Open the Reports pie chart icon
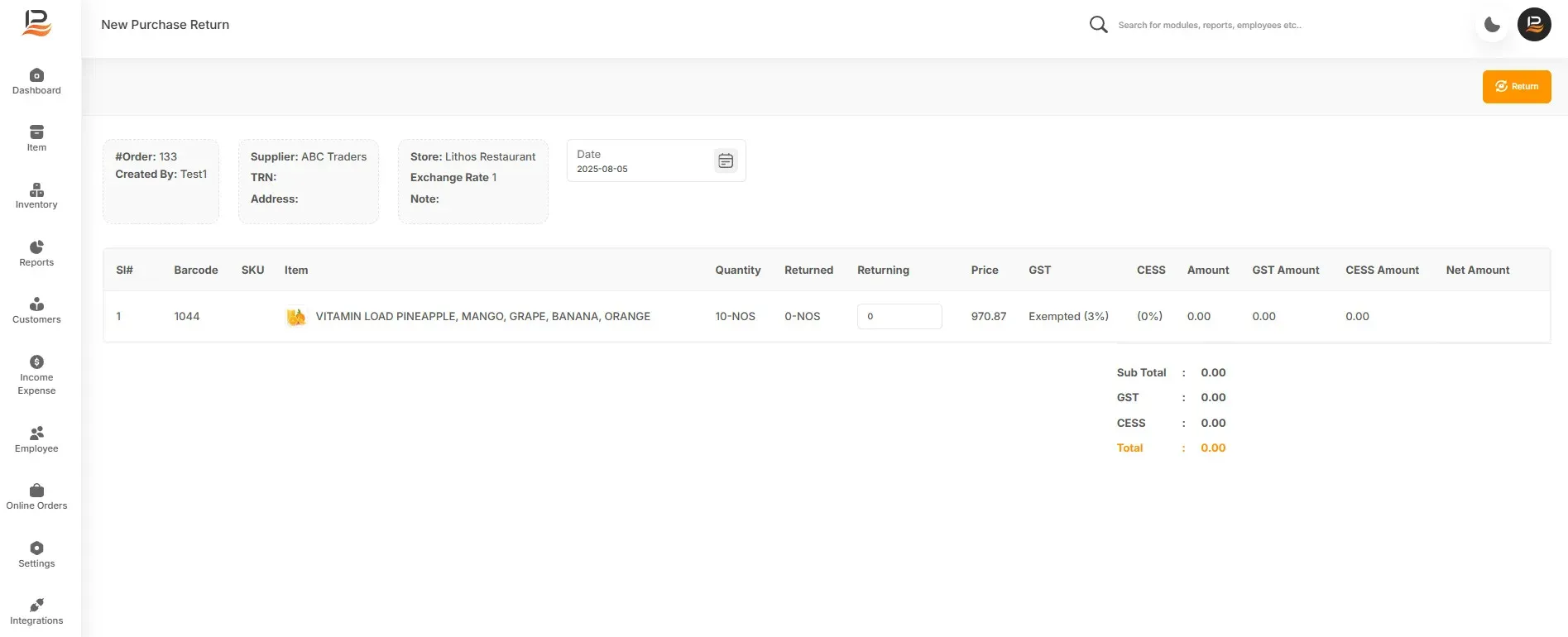 click(36, 247)
